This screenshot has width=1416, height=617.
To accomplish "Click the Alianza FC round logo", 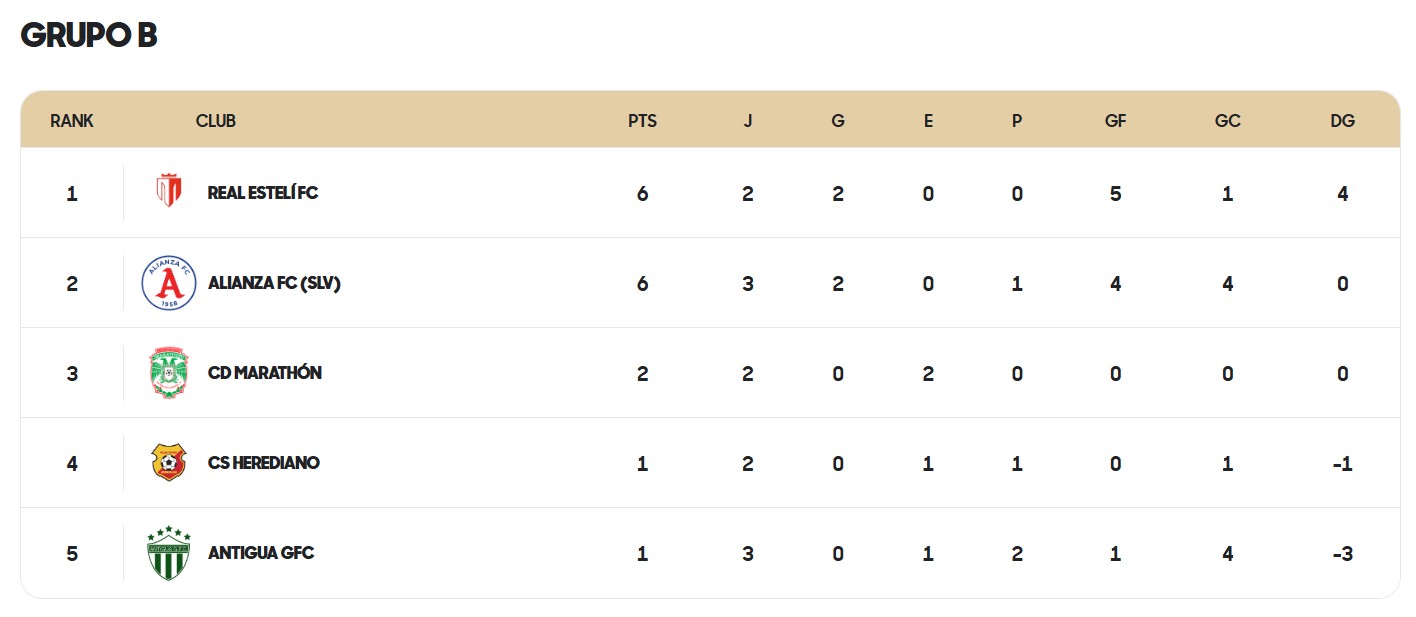I will [x=169, y=283].
